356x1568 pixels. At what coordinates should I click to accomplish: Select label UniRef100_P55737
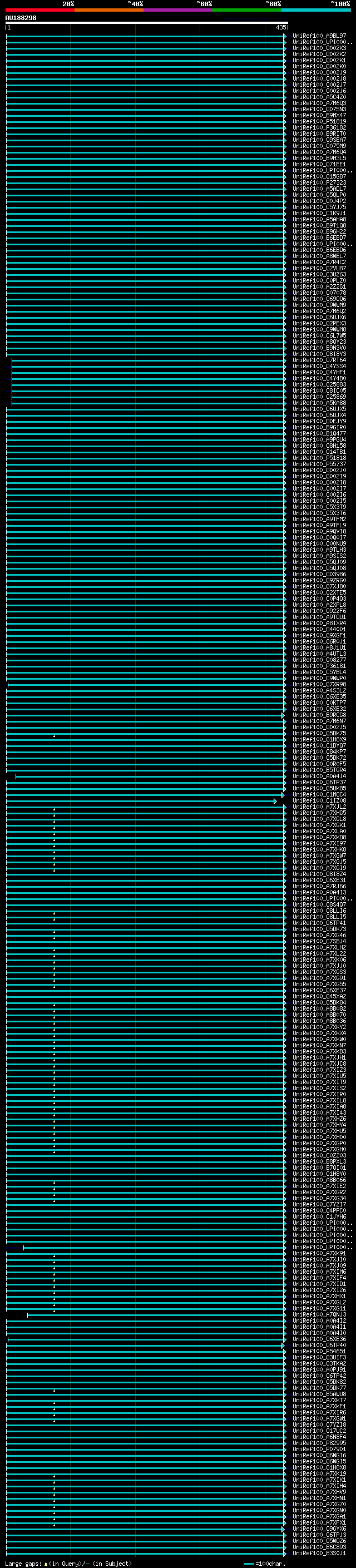319,464
